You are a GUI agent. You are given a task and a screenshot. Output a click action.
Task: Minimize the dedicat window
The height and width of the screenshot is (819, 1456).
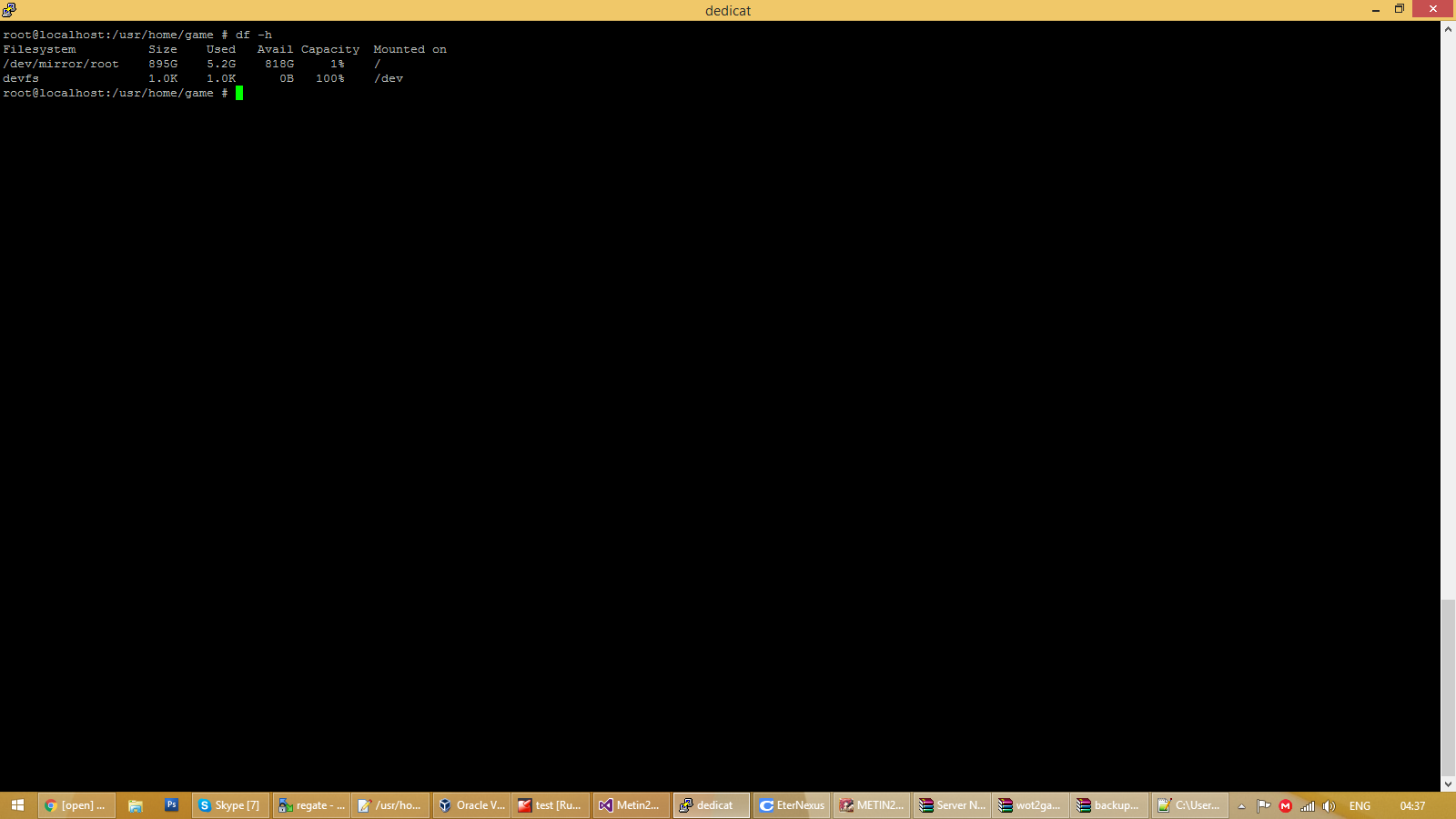pos(1376,9)
